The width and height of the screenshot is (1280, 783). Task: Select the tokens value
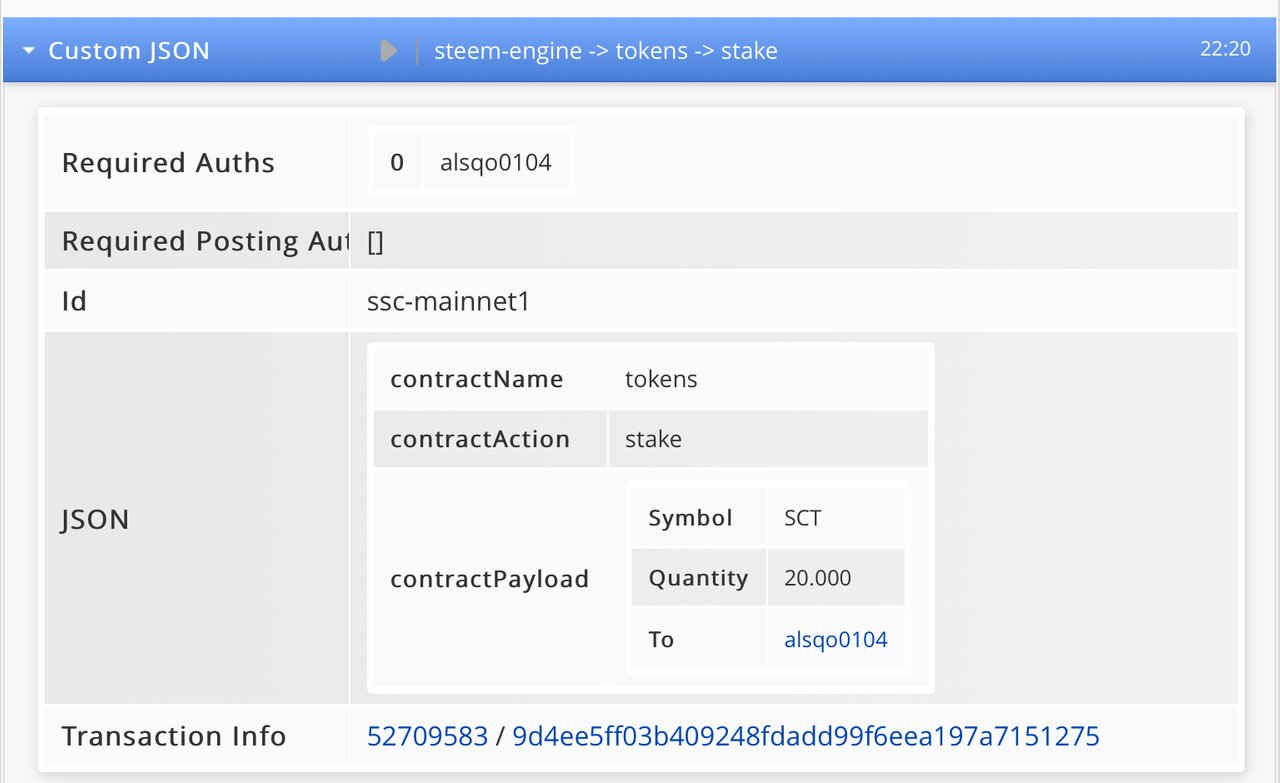click(x=661, y=380)
